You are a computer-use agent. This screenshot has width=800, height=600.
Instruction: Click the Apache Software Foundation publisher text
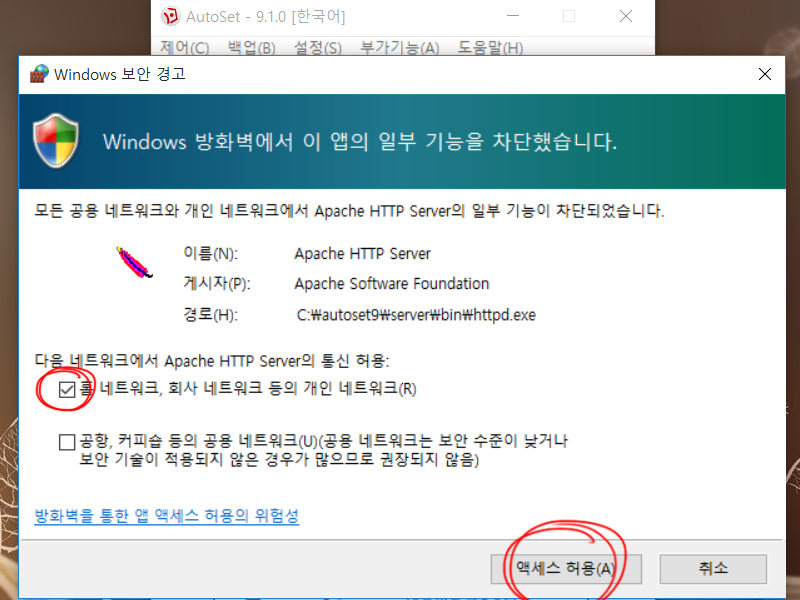point(392,284)
